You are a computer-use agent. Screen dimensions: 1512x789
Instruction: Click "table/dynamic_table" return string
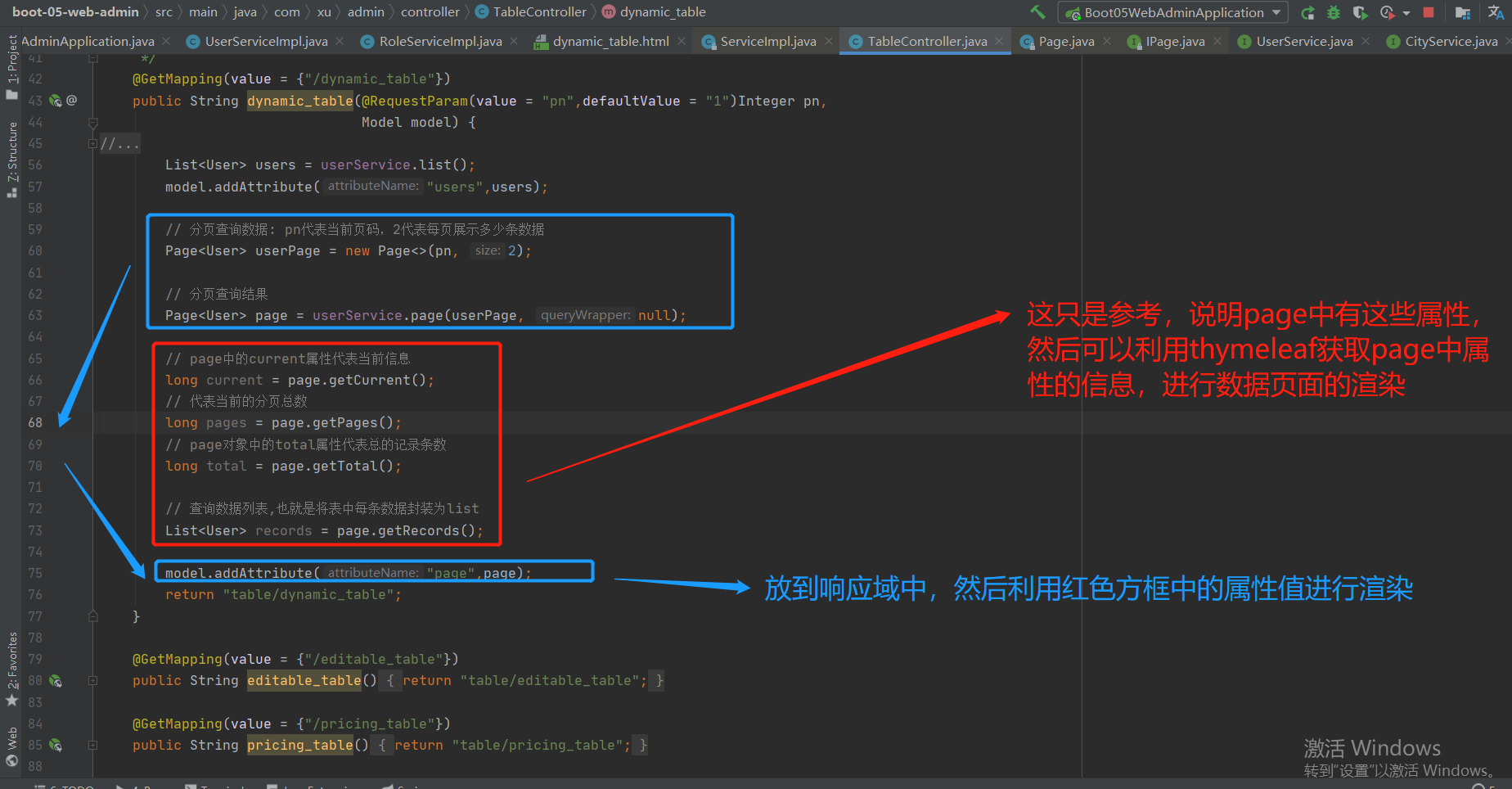pyautogui.click(x=308, y=594)
